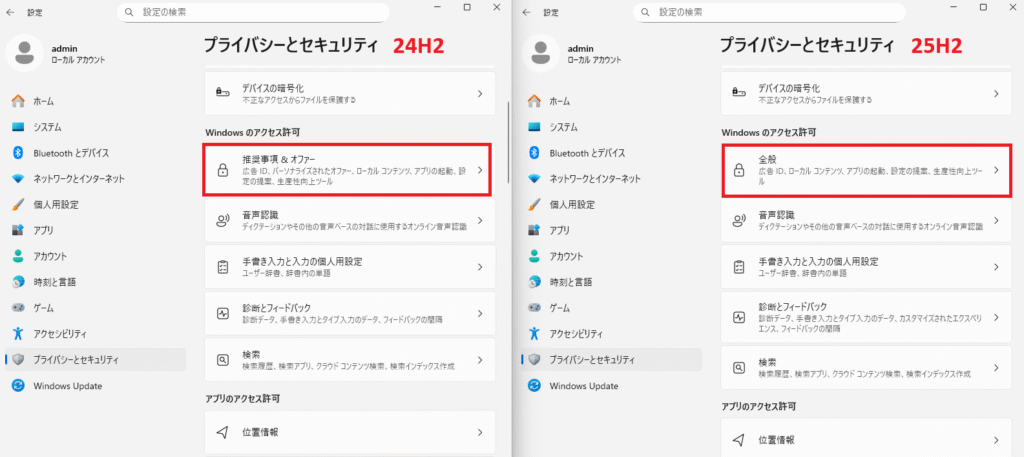Click the 個人用設定 brush icon in the 24H2 sidebar
The height and width of the screenshot is (457, 1024).
click(x=17, y=204)
